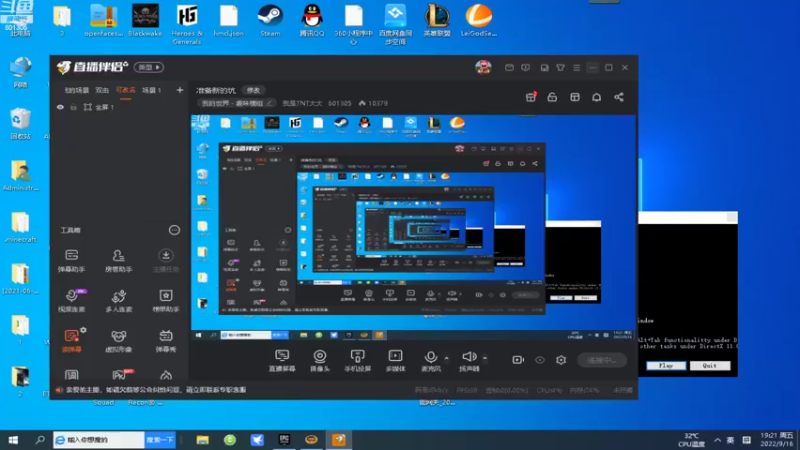Image resolution: width=800 pixels, height=450 pixels.
Task: Toggle the preview eye icon in bottom bar
Action: 540,360
